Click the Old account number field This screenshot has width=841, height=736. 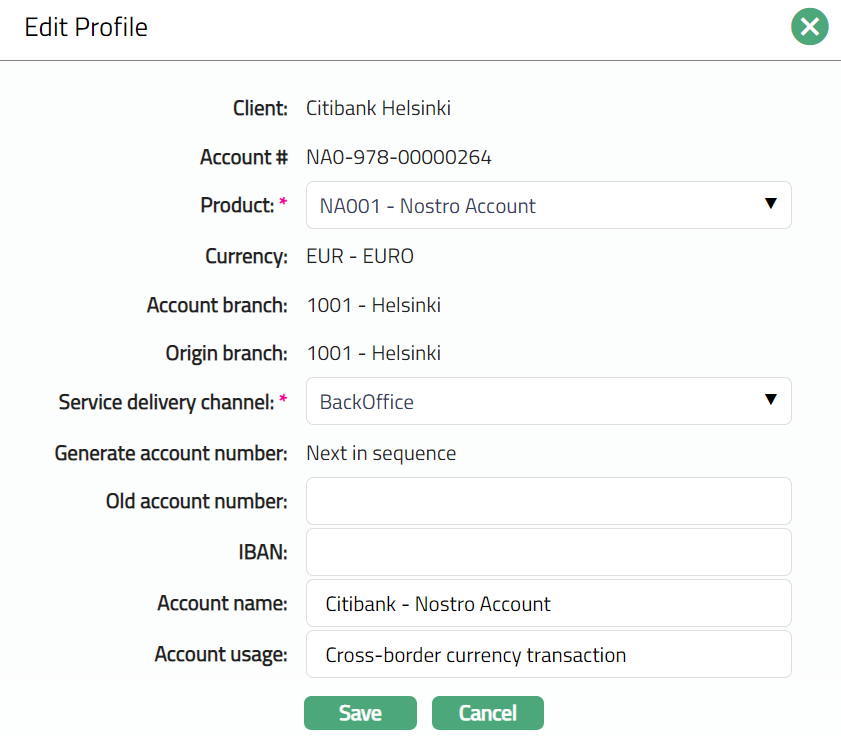548,501
